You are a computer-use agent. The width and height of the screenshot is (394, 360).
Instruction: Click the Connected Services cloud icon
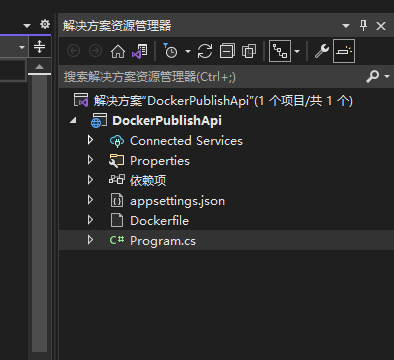click(x=117, y=141)
